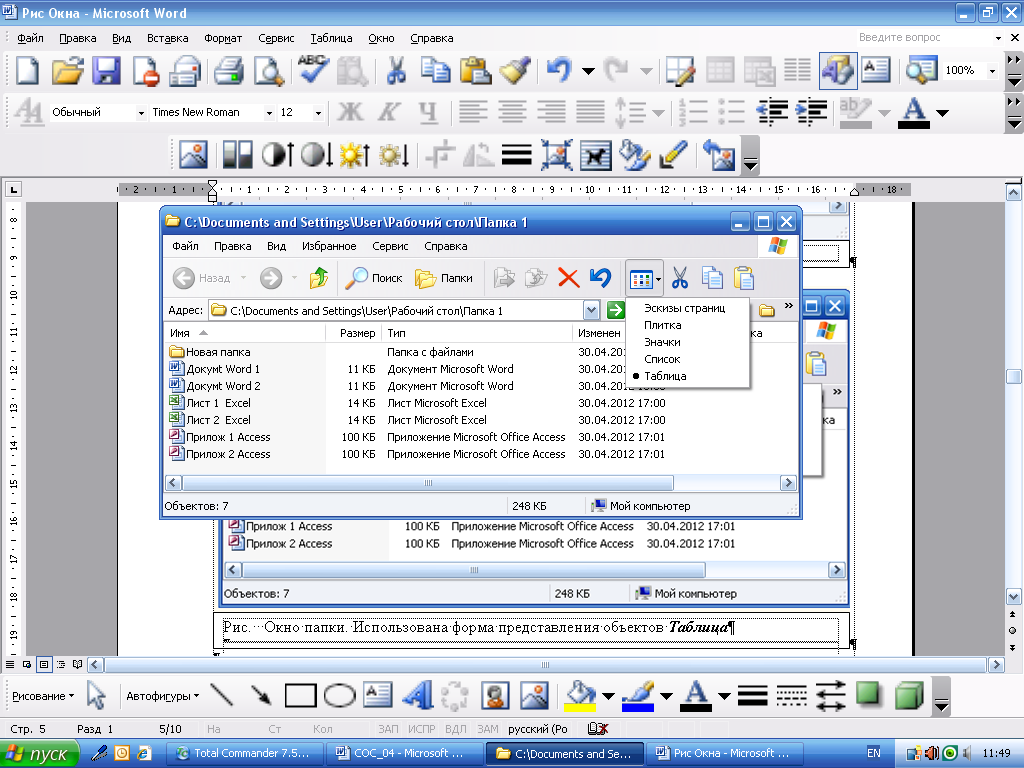Click the Папки button in folder window
The height and width of the screenshot is (768, 1024).
443,278
